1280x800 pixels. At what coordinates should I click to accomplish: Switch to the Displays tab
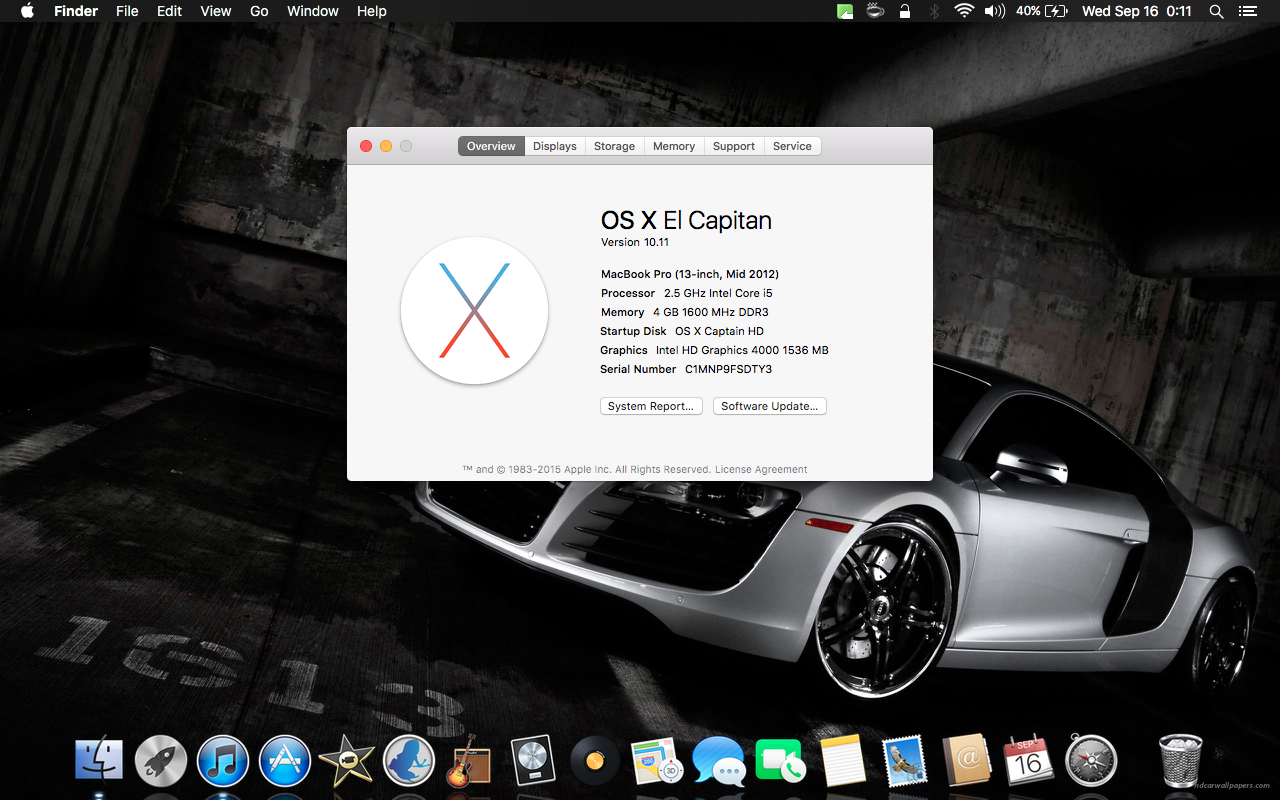555,146
